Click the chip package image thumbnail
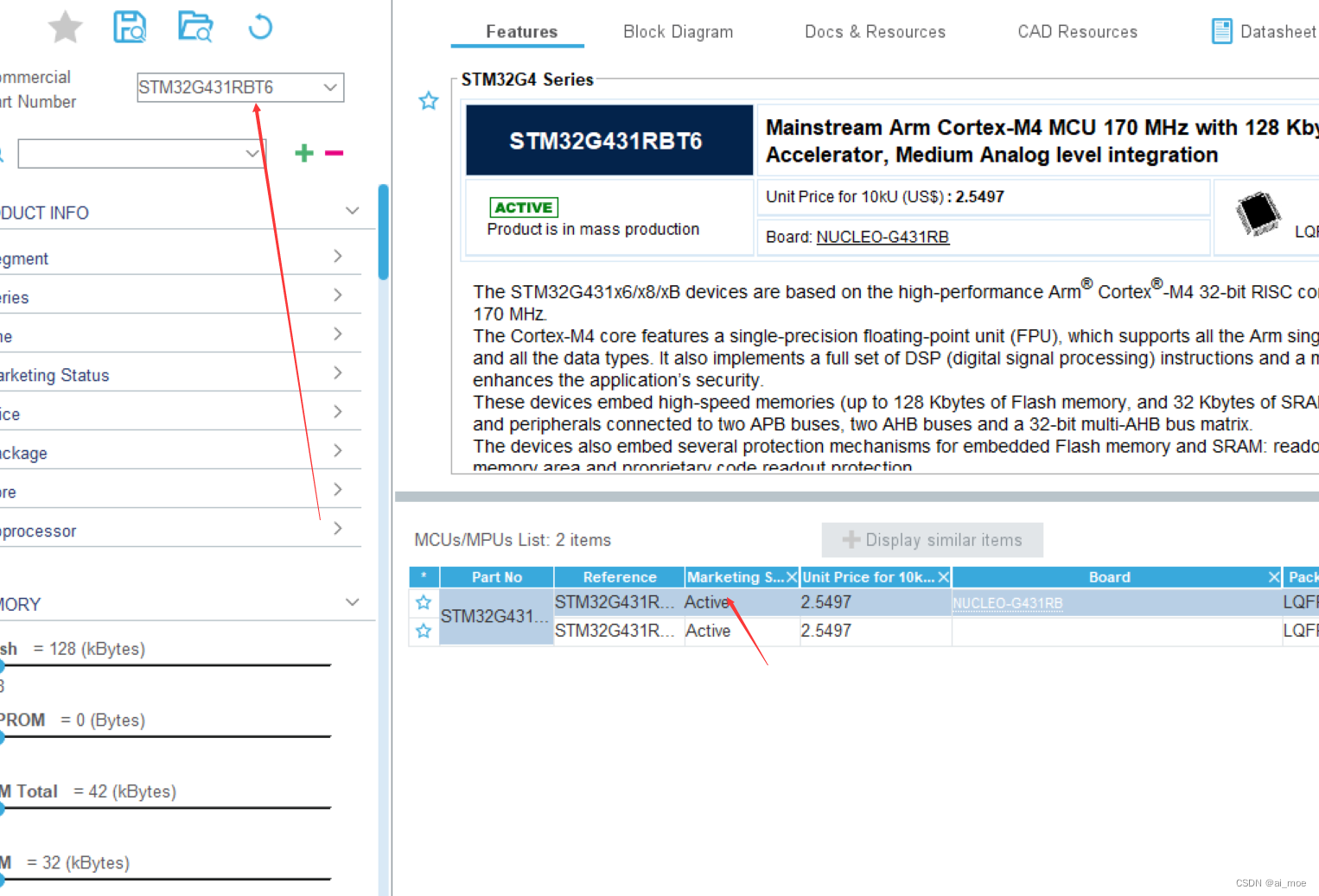The image size is (1319, 896). [x=1258, y=213]
